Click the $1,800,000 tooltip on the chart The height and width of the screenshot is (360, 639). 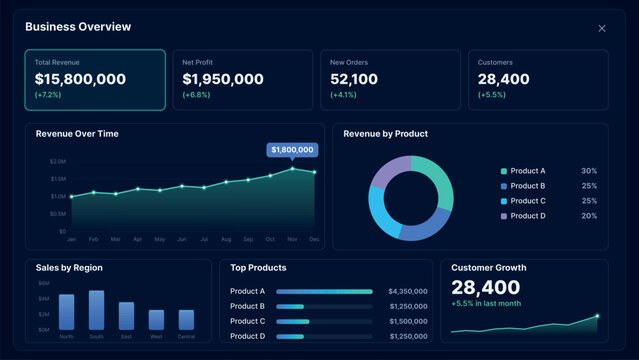[x=292, y=150]
